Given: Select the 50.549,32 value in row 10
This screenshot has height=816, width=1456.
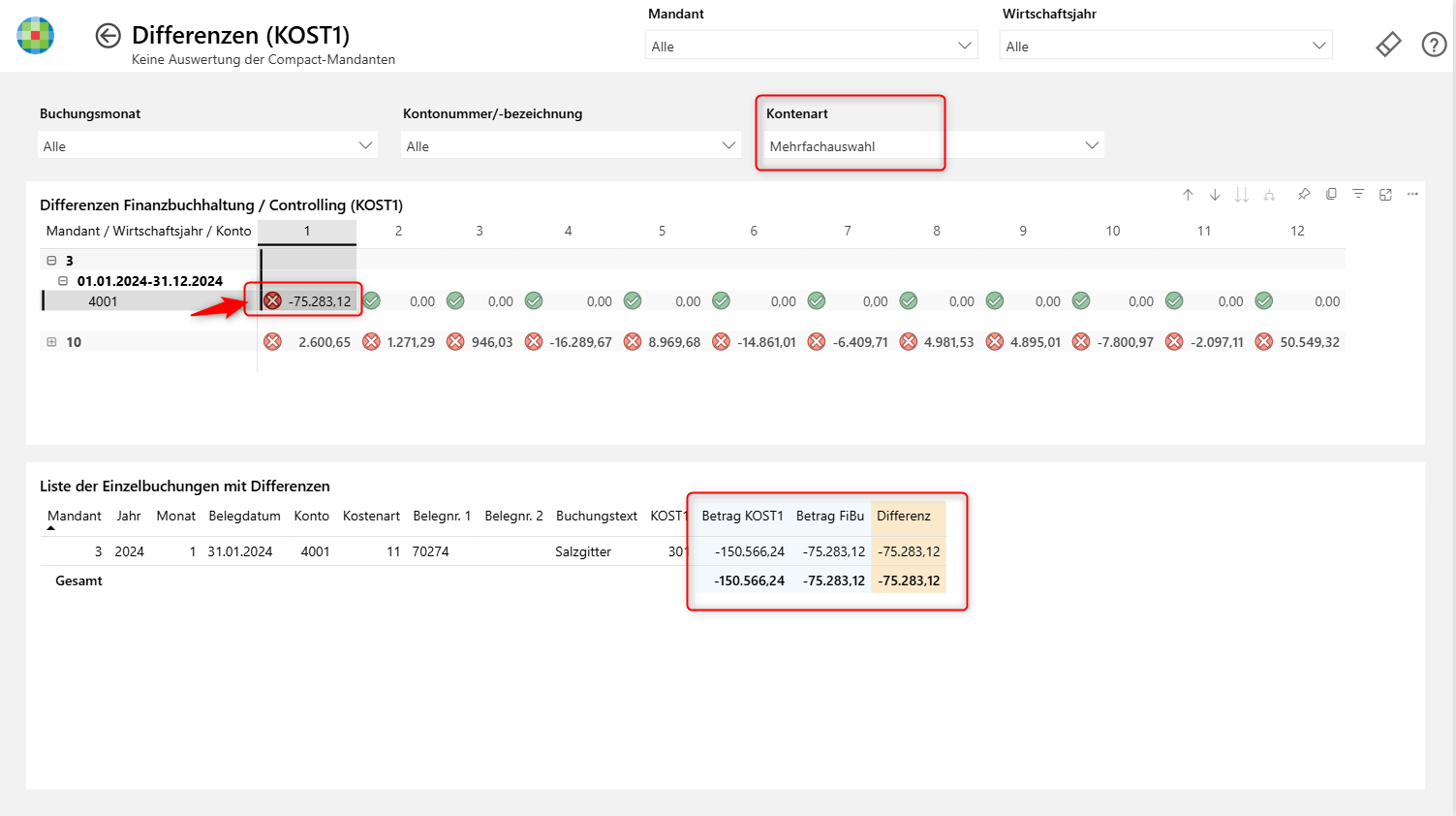Looking at the screenshot, I should coord(1310,342).
